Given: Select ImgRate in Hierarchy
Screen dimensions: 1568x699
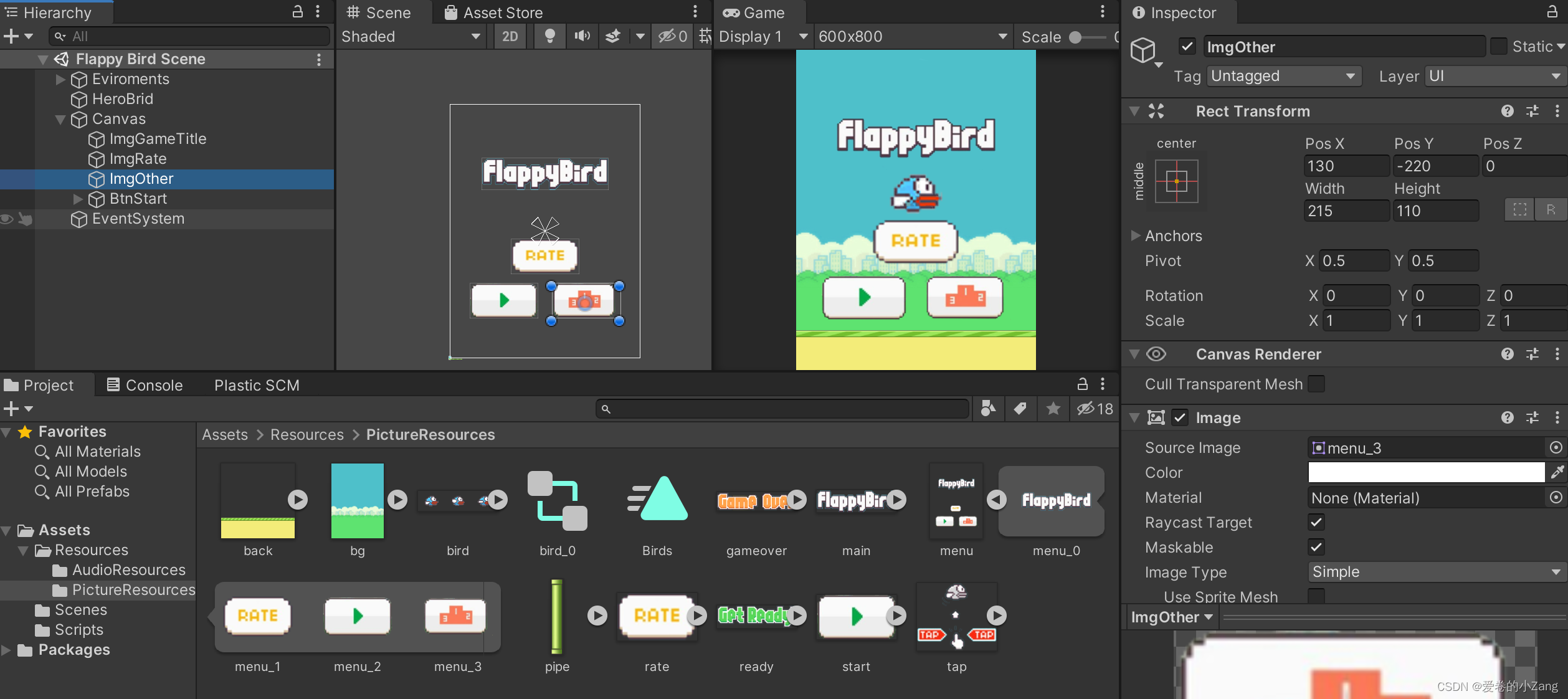Looking at the screenshot, I should coord(138,159).
